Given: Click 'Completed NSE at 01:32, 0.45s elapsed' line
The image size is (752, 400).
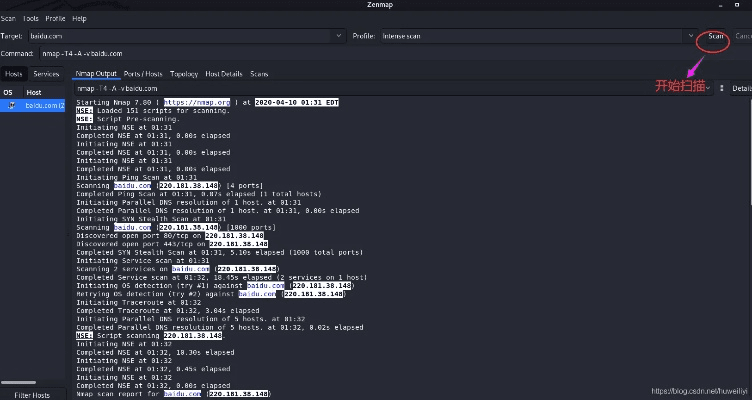Looking at the screenshot, I should (153, 369).
